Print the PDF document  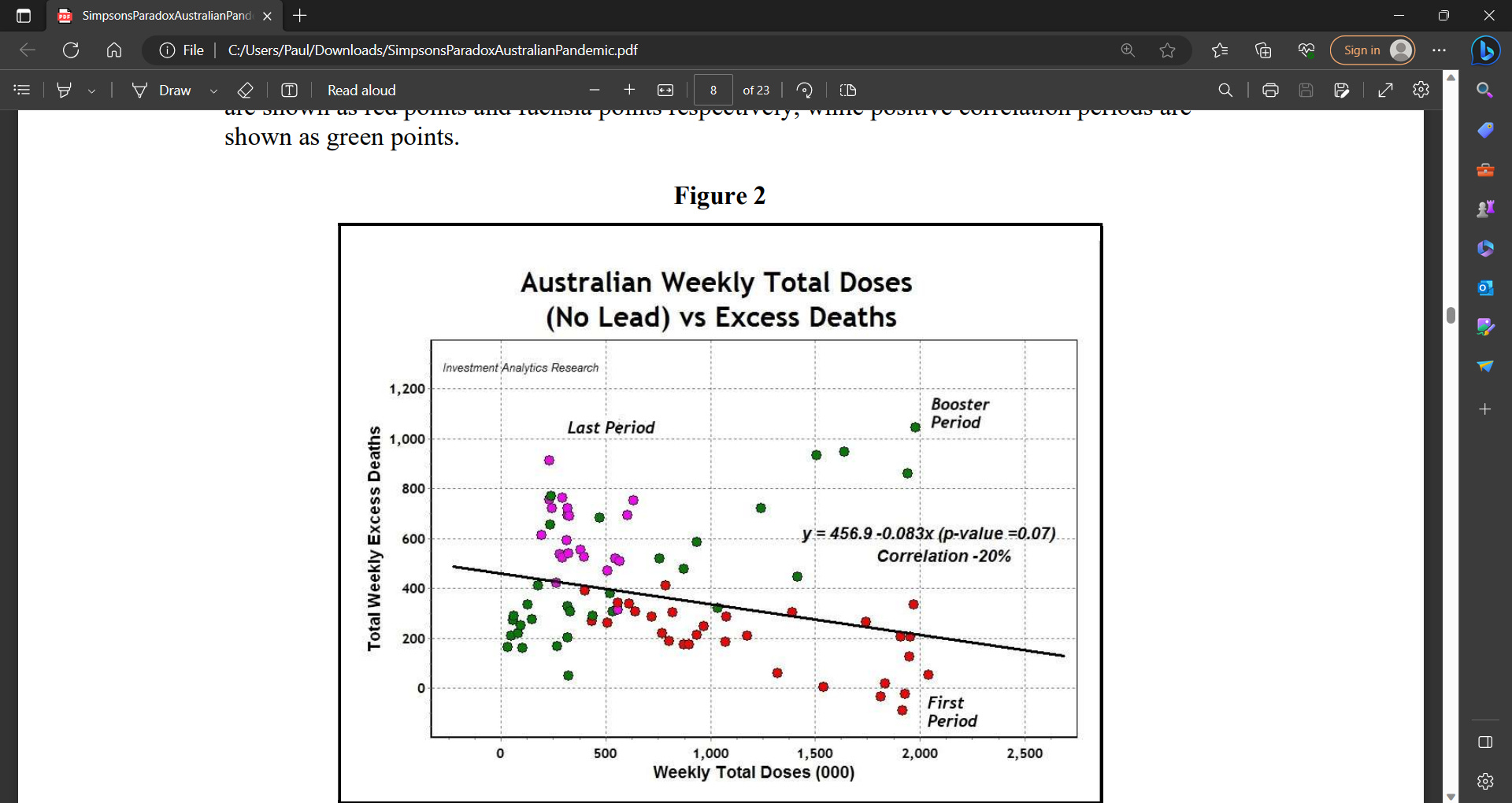(1270, 90)
